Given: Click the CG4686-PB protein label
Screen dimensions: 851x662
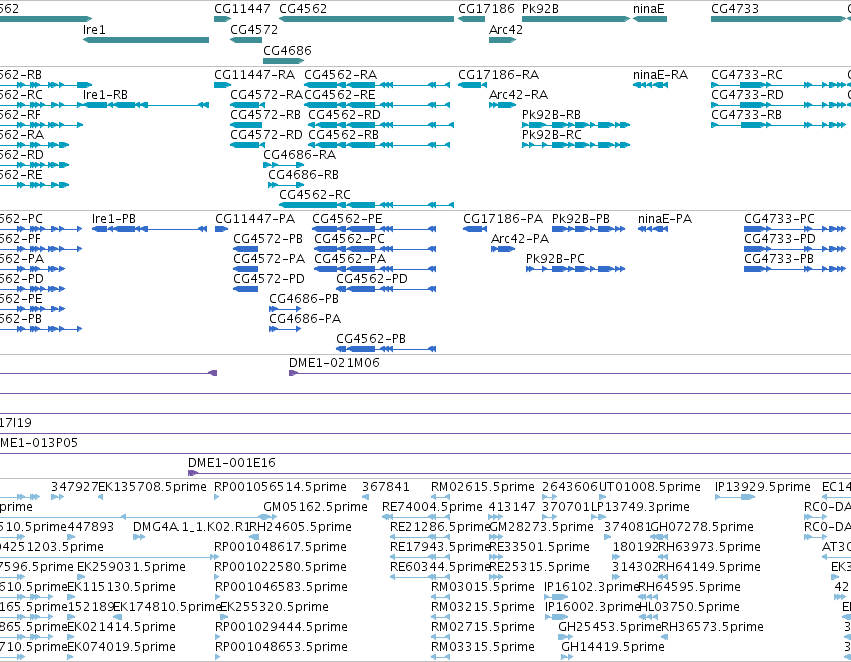Looking at the screenshot, I should coord(304,299).
